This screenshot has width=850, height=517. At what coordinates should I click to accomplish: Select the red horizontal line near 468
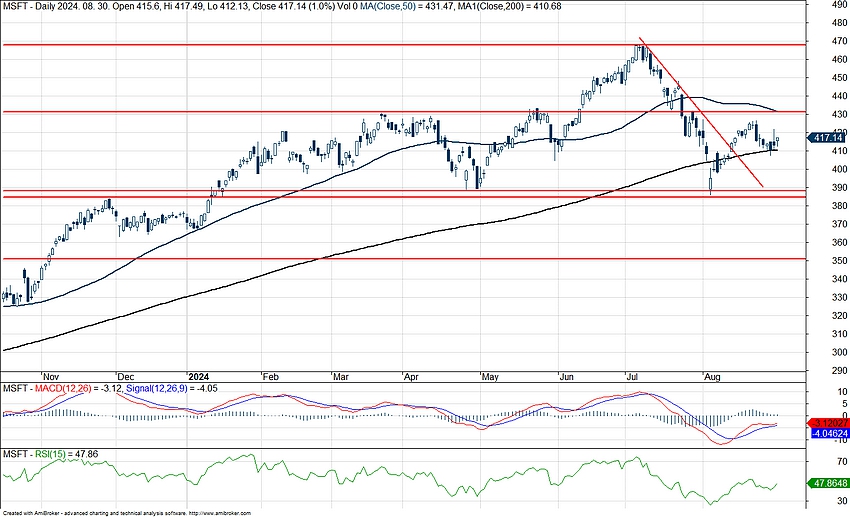pos(403,45)
